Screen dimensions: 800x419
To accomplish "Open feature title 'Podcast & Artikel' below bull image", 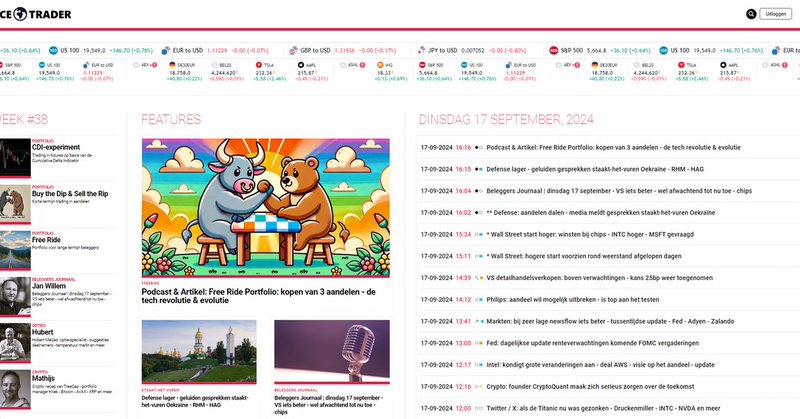I will tap(259, 296).
